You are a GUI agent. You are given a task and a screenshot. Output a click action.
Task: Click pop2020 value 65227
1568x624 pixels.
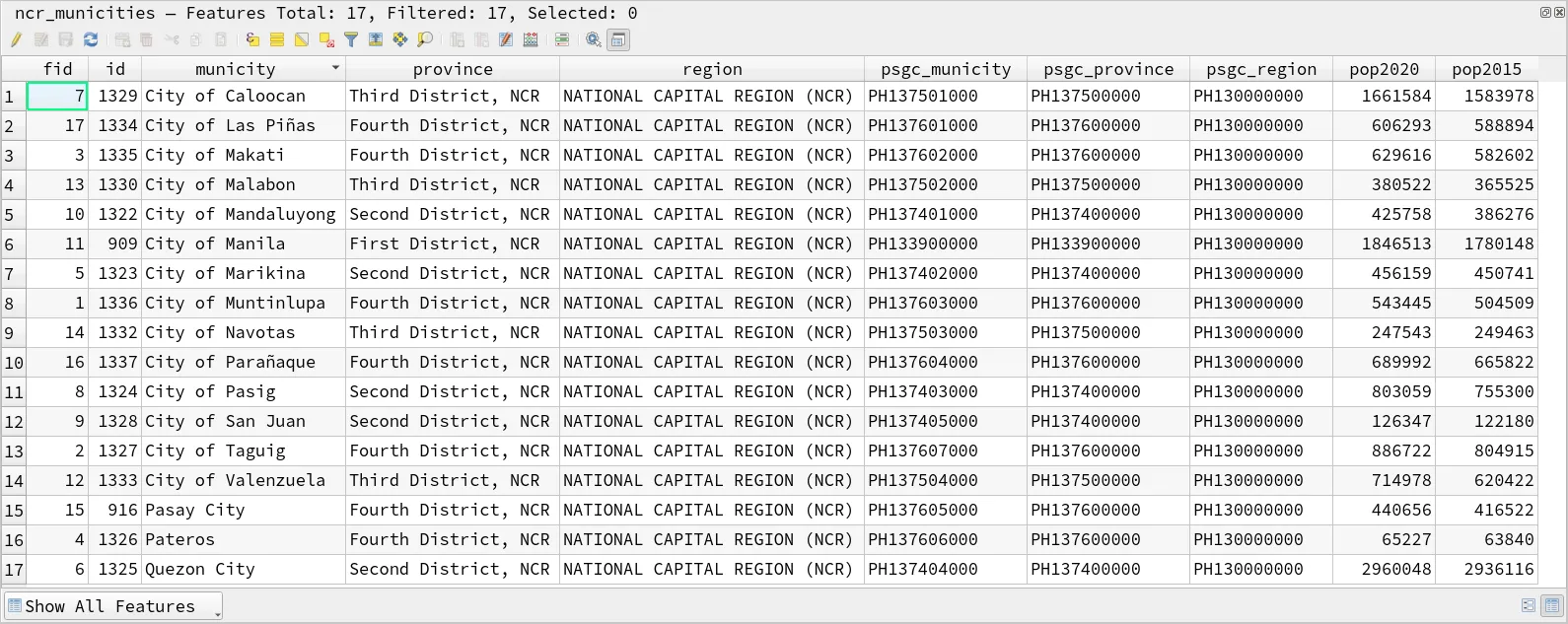click(1384, 539)
